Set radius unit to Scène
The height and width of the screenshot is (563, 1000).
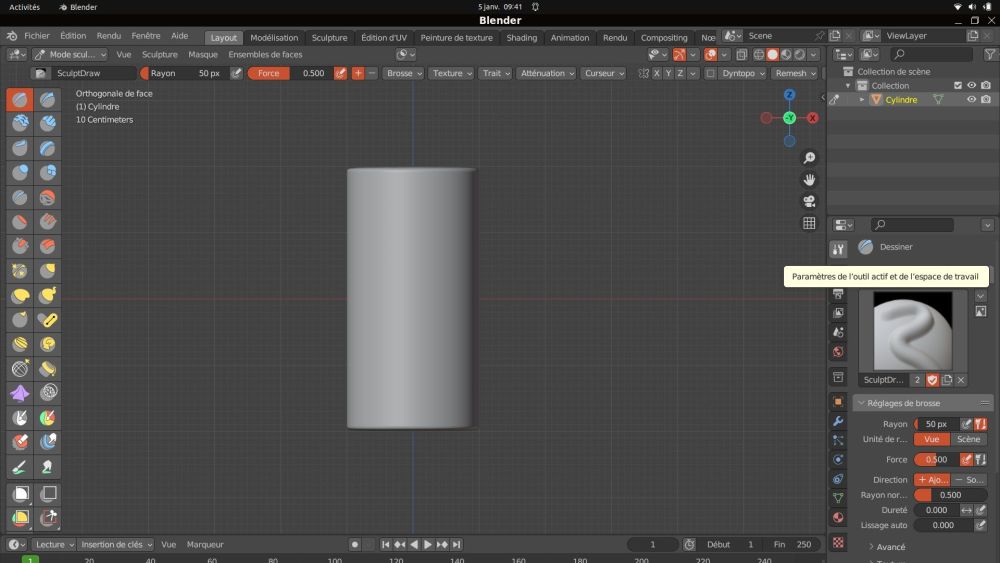(968, 439)
